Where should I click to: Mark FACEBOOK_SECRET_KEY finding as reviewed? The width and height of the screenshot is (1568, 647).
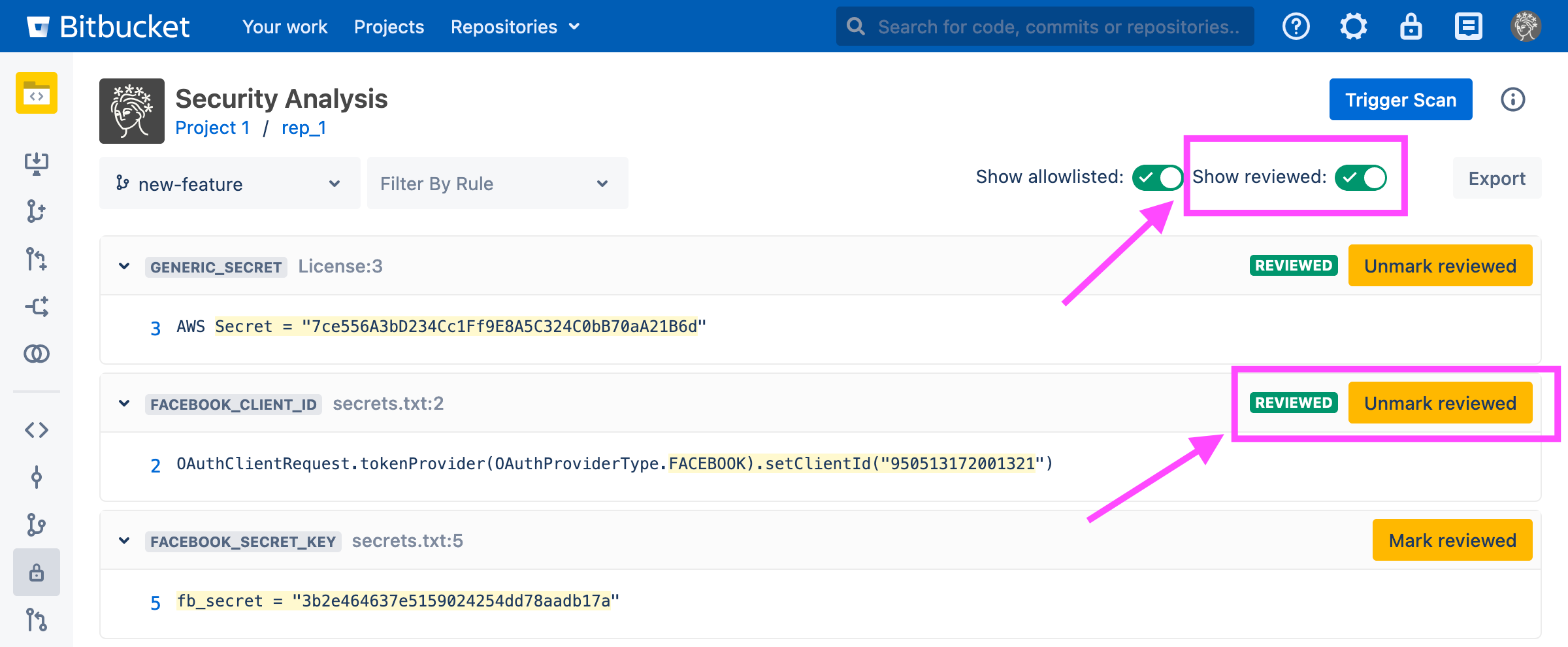tap(1452, 540)
